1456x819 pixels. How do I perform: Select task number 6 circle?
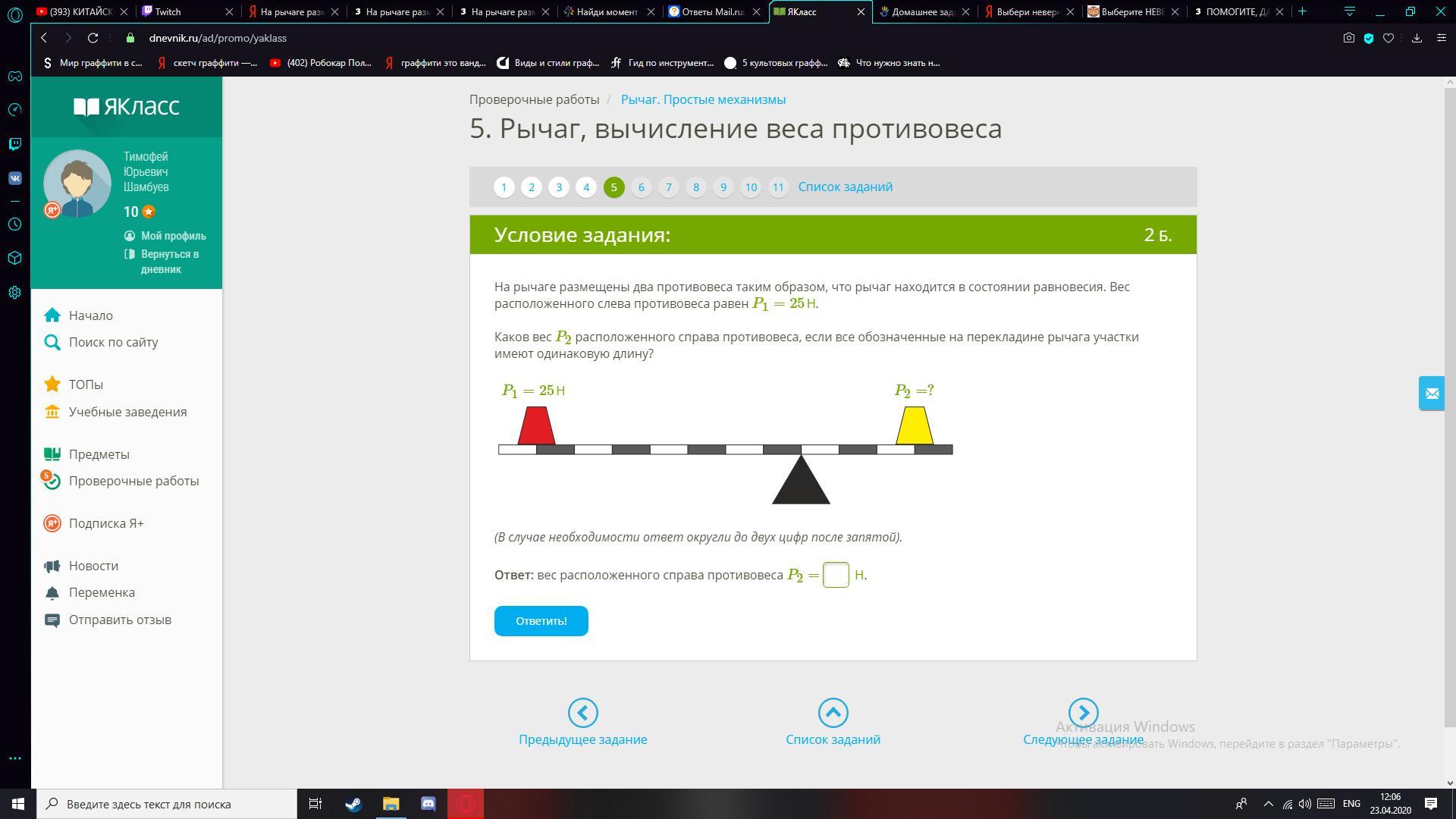point(641,187)
